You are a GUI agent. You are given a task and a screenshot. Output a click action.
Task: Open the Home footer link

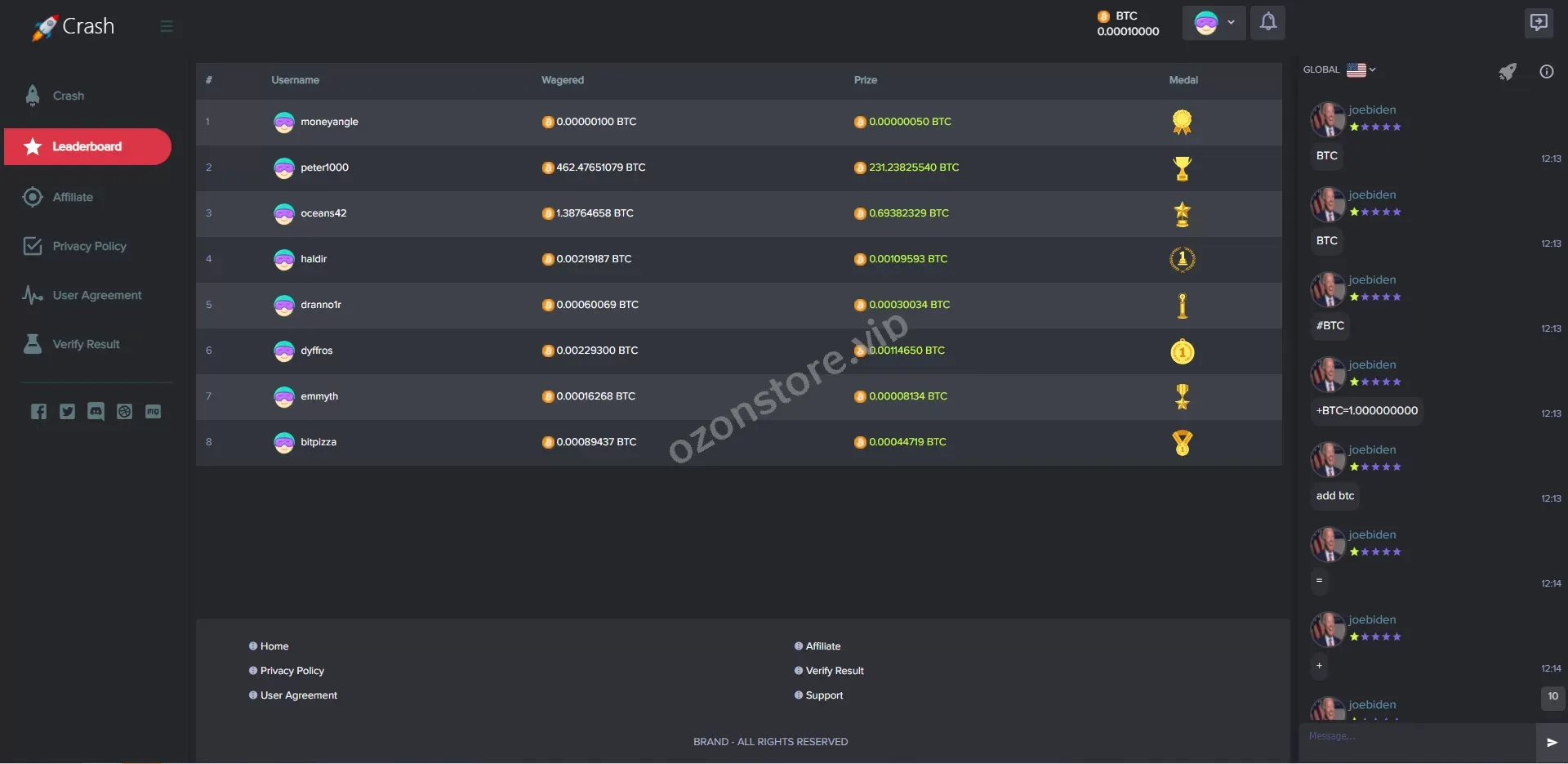[x=274, y=646]
